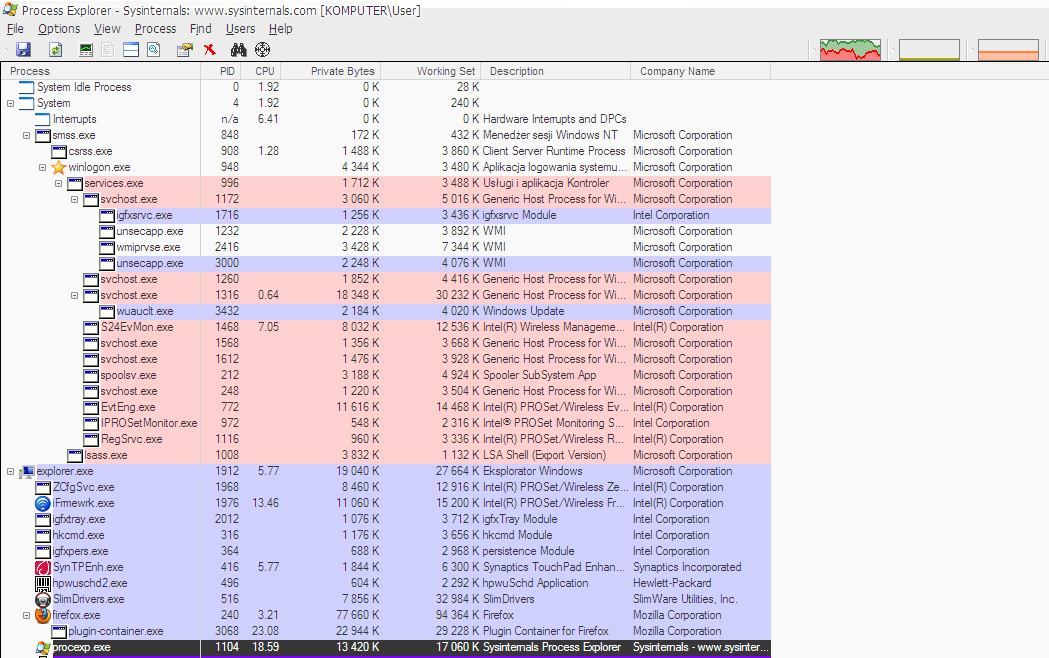This screenshot has height=658, width=1049.
Task: Click the View DLLs/Handles document icon
Action: [x=154, y=49]
